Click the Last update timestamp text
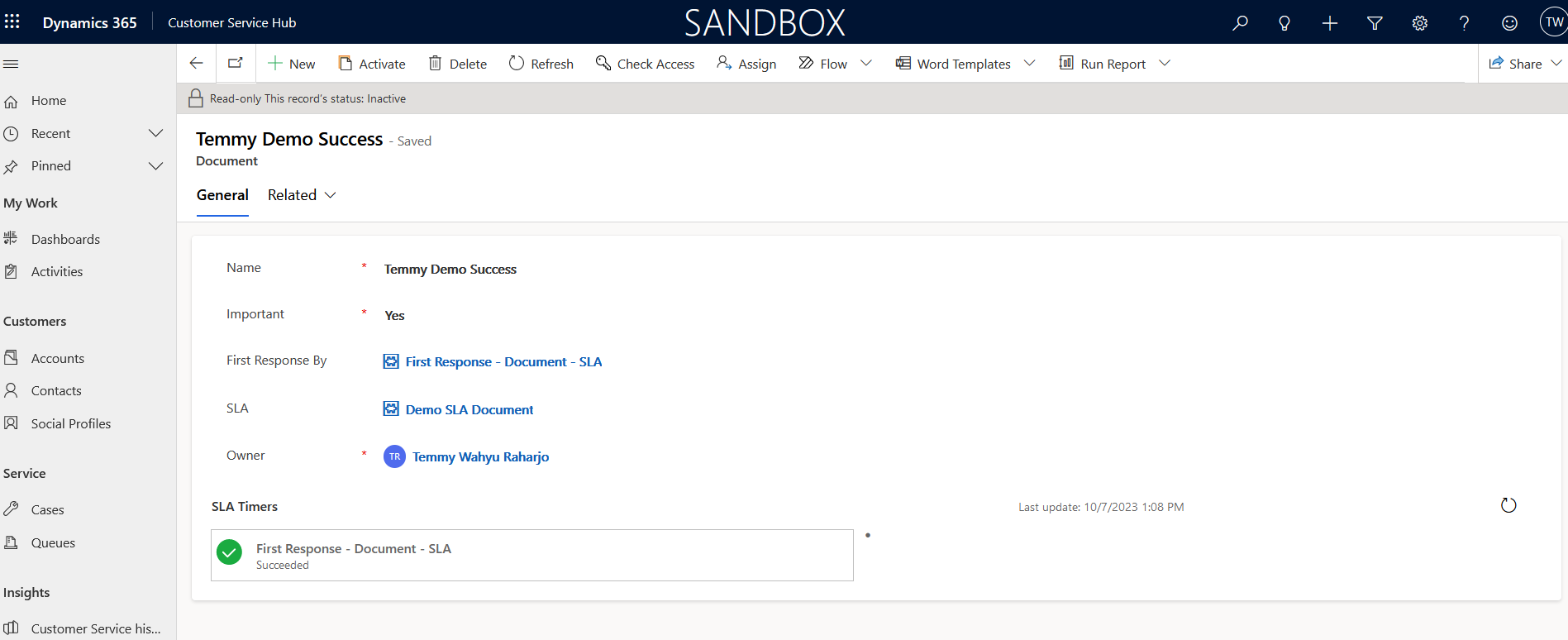The height and width of the screenshot is (640, 1568). pyautogui.click(x=1101, y=508)
